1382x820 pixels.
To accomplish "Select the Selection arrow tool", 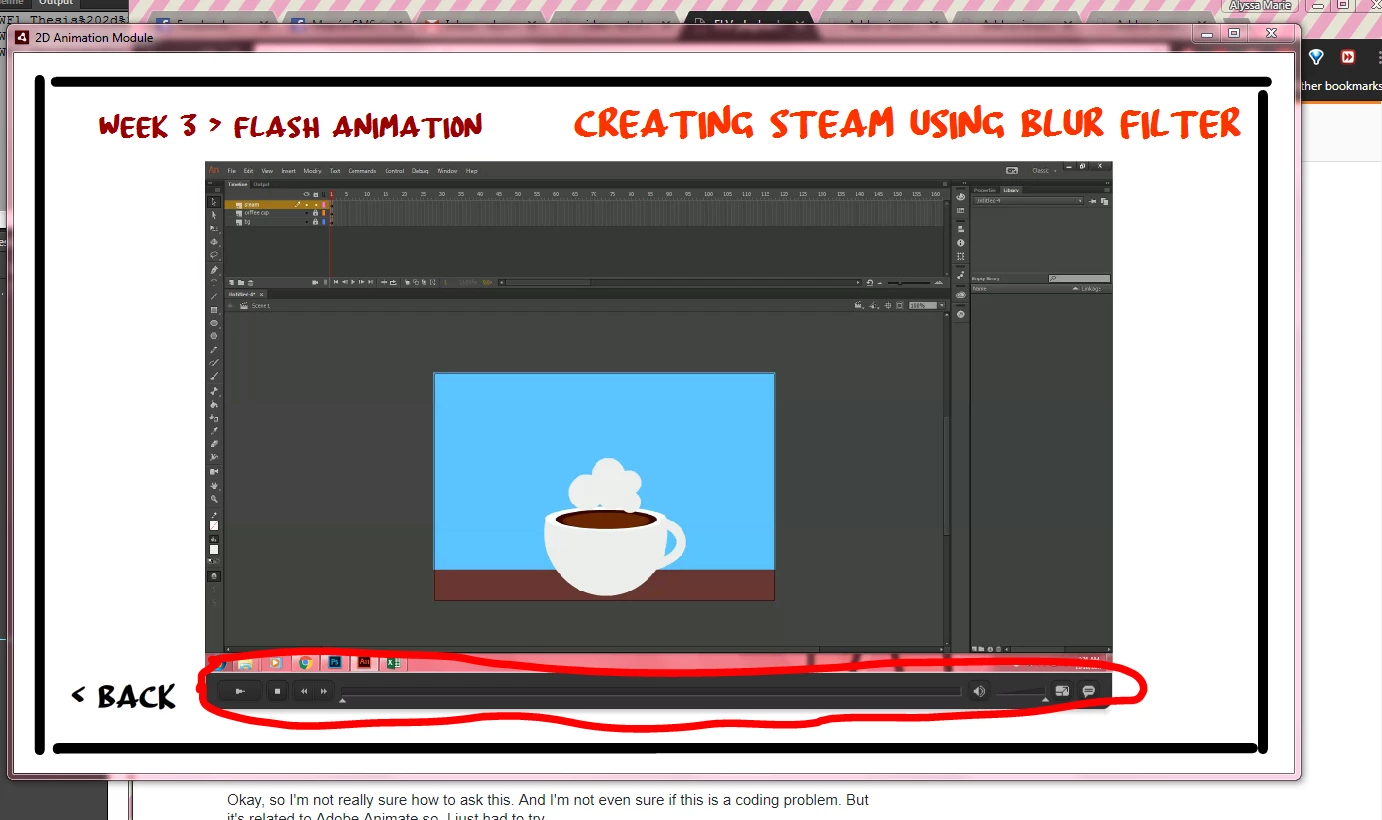I will [214, 202].
